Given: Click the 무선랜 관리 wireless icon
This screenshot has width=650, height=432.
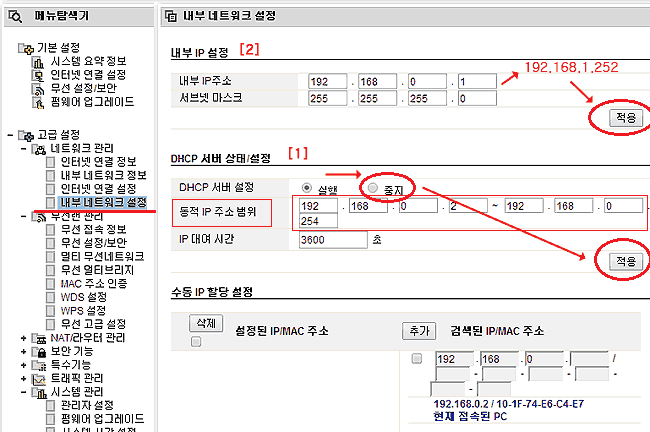Looking at the screenshot, I should pyautogui.click(x=39, y=217).
